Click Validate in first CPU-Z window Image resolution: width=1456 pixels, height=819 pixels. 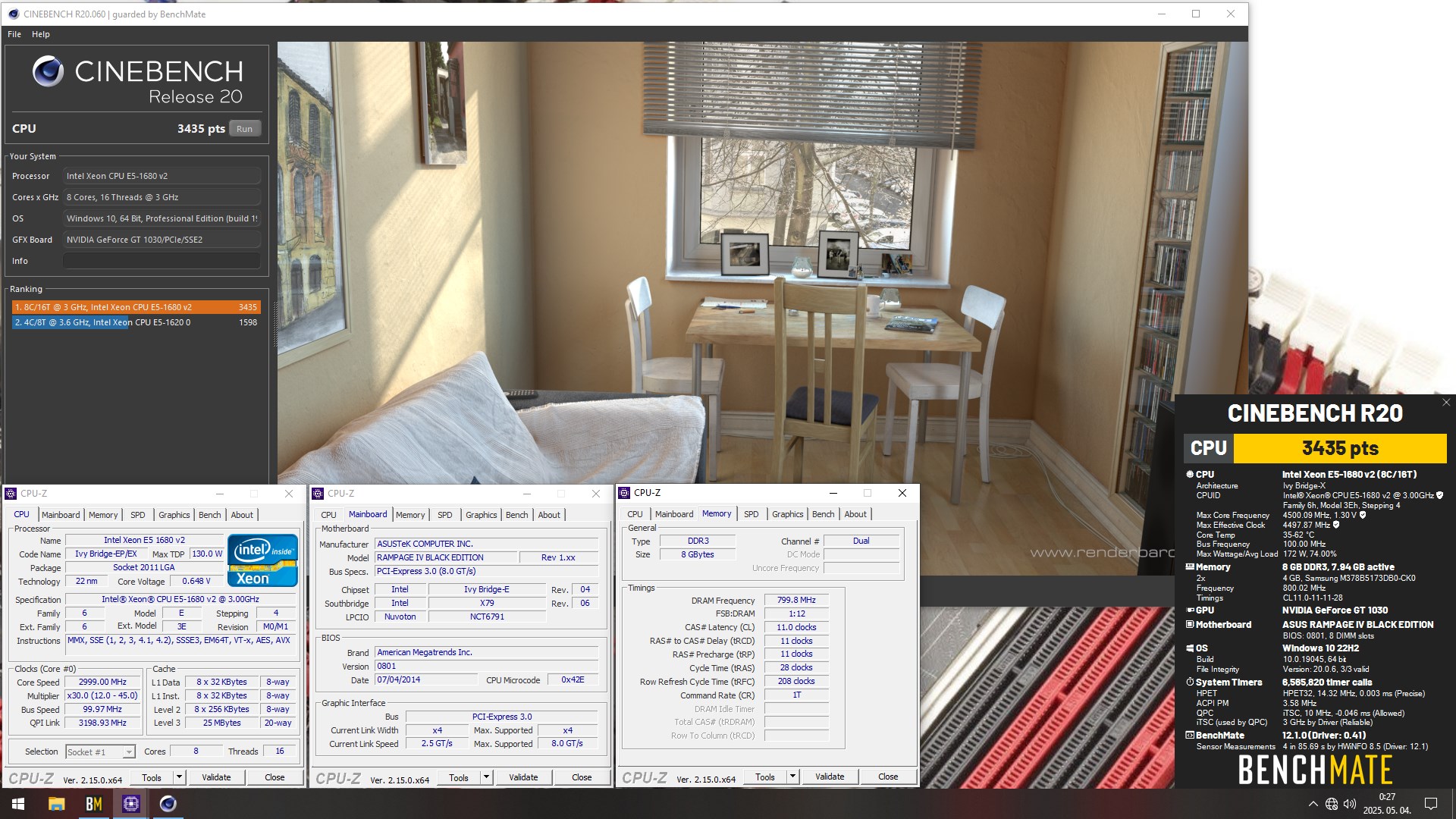(x=216, y=777)
